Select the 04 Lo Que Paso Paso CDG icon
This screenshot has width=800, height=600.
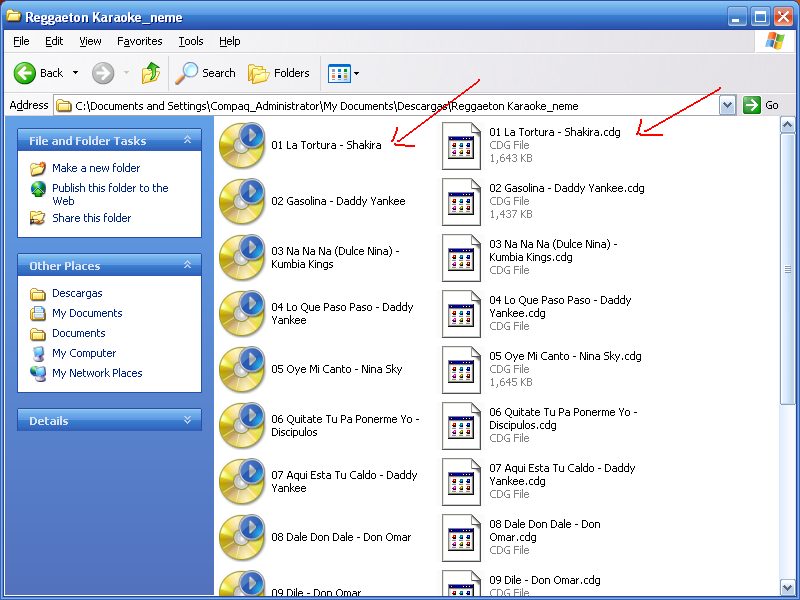[x=461, y=314]
